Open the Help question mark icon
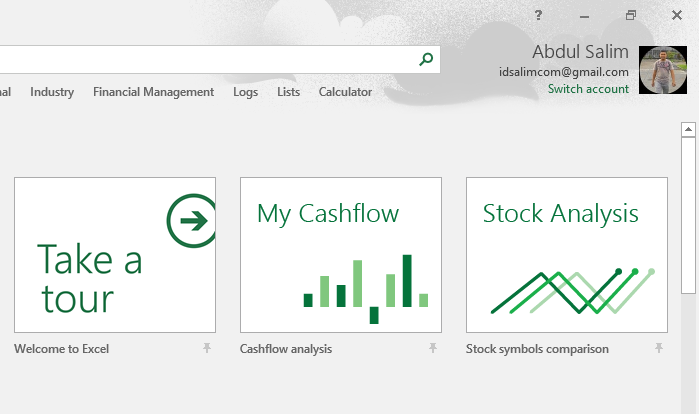699x414 pixels. (539, 15)
